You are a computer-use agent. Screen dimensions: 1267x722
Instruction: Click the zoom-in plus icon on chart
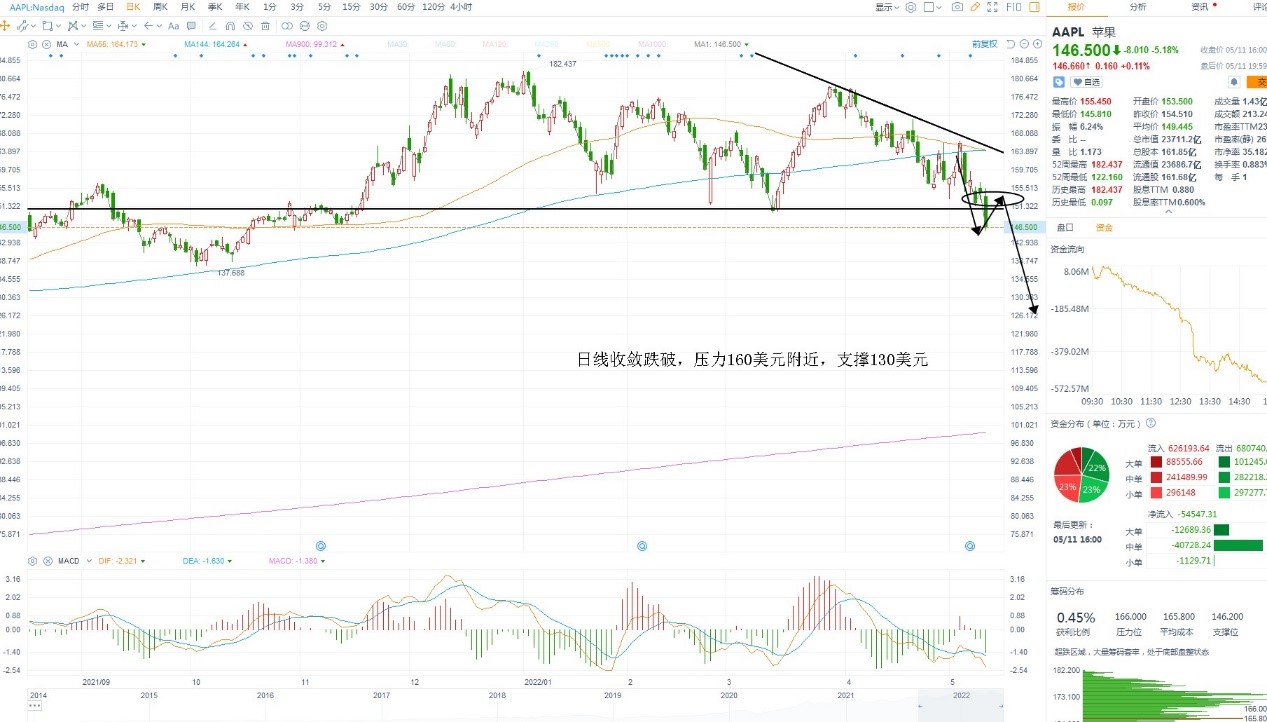1037,44
